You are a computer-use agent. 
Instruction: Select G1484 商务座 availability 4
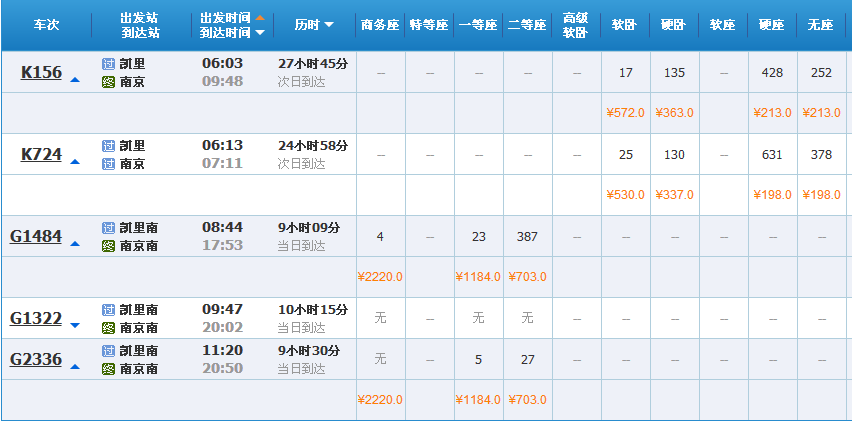coord(380,237)
